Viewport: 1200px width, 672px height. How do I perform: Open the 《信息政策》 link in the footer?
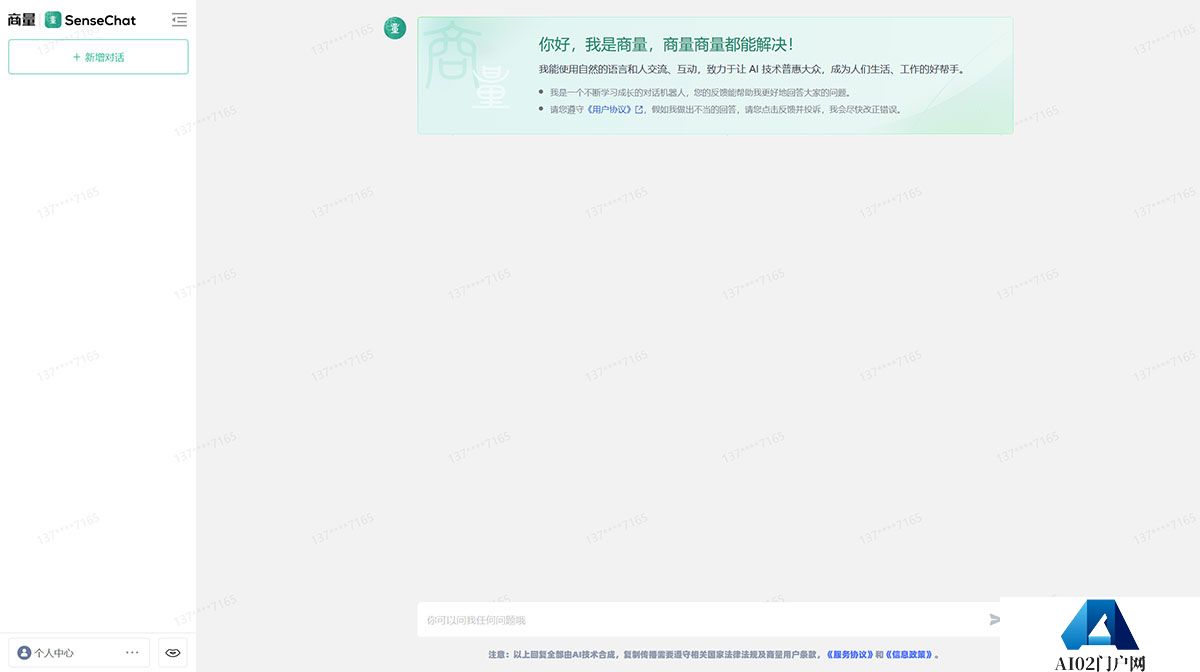[x=909, y=655]
